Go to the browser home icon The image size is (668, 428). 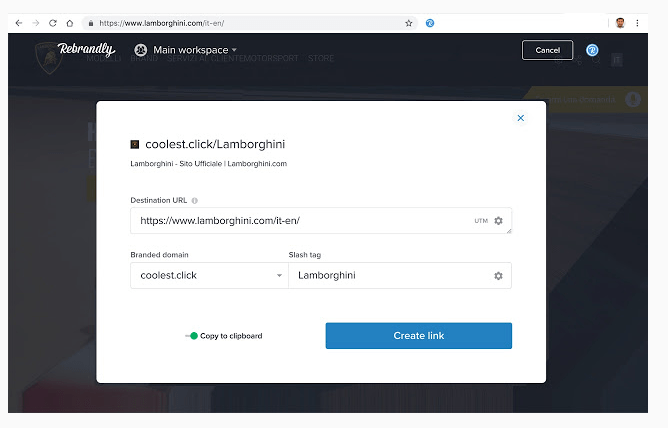coord(69,23)
